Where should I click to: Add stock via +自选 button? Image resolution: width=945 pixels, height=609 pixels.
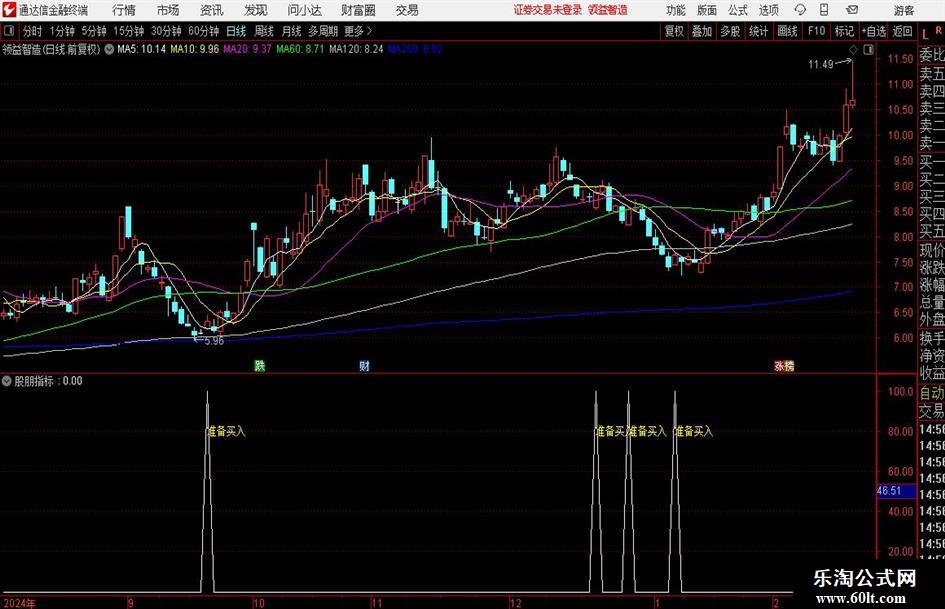tap(873, 31)
